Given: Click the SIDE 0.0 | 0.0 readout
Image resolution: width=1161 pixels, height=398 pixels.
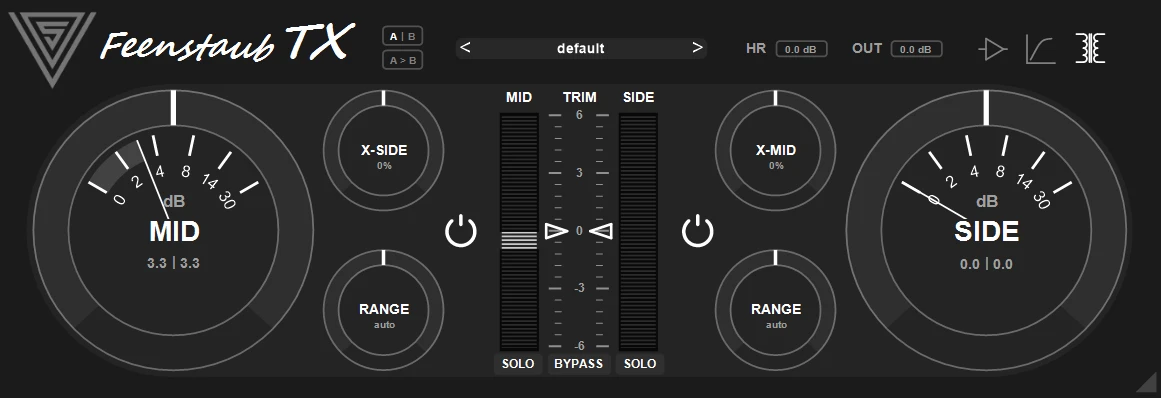Looking at the screenshot, I should (x=986, y=265).
